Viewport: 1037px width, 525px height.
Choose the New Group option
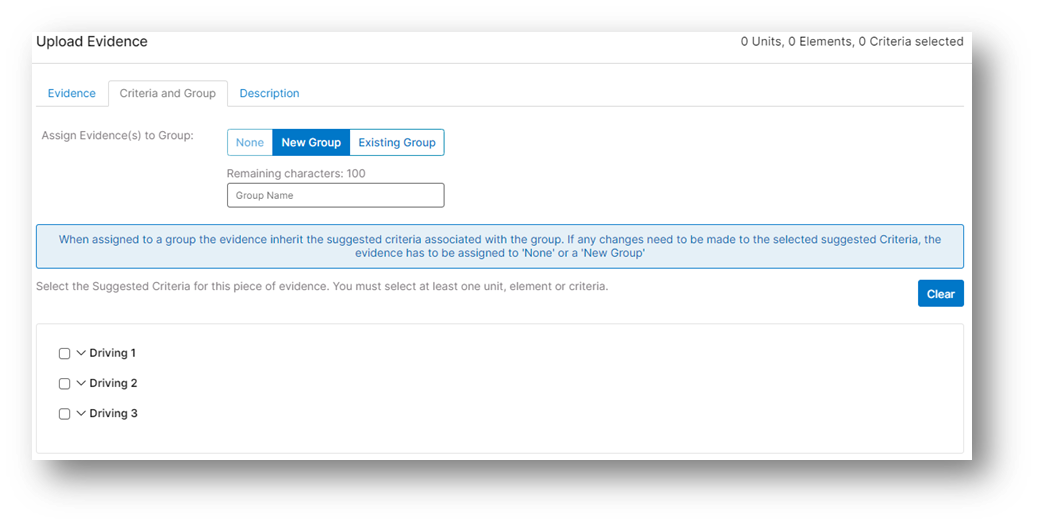[311, 142]
